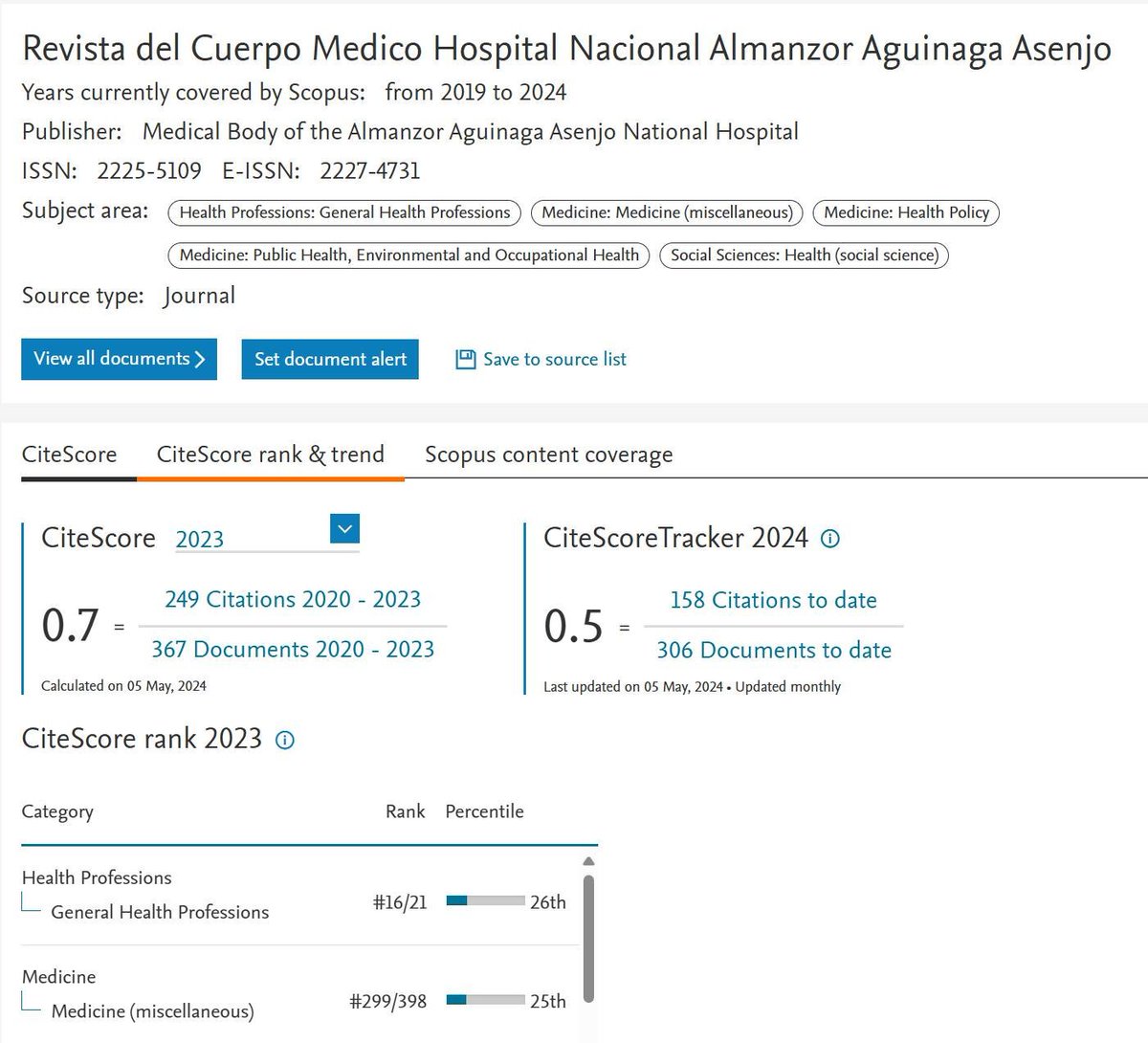Switch to CiteScore rank & trend tab
The width and height of the screenshot is (1148, 1043).
click(271, 455)
